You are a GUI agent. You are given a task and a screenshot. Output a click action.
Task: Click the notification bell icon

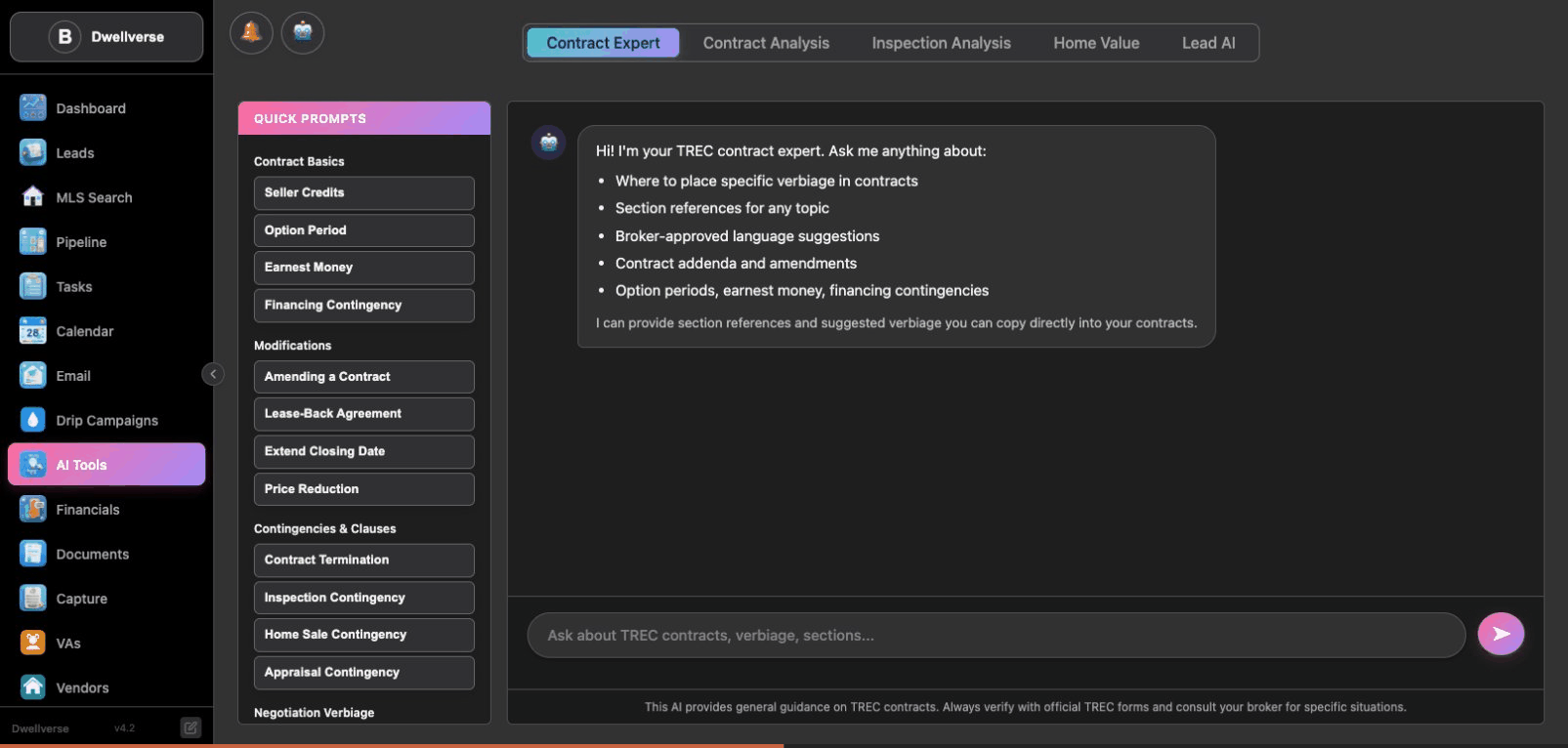[x=251, y=33]
